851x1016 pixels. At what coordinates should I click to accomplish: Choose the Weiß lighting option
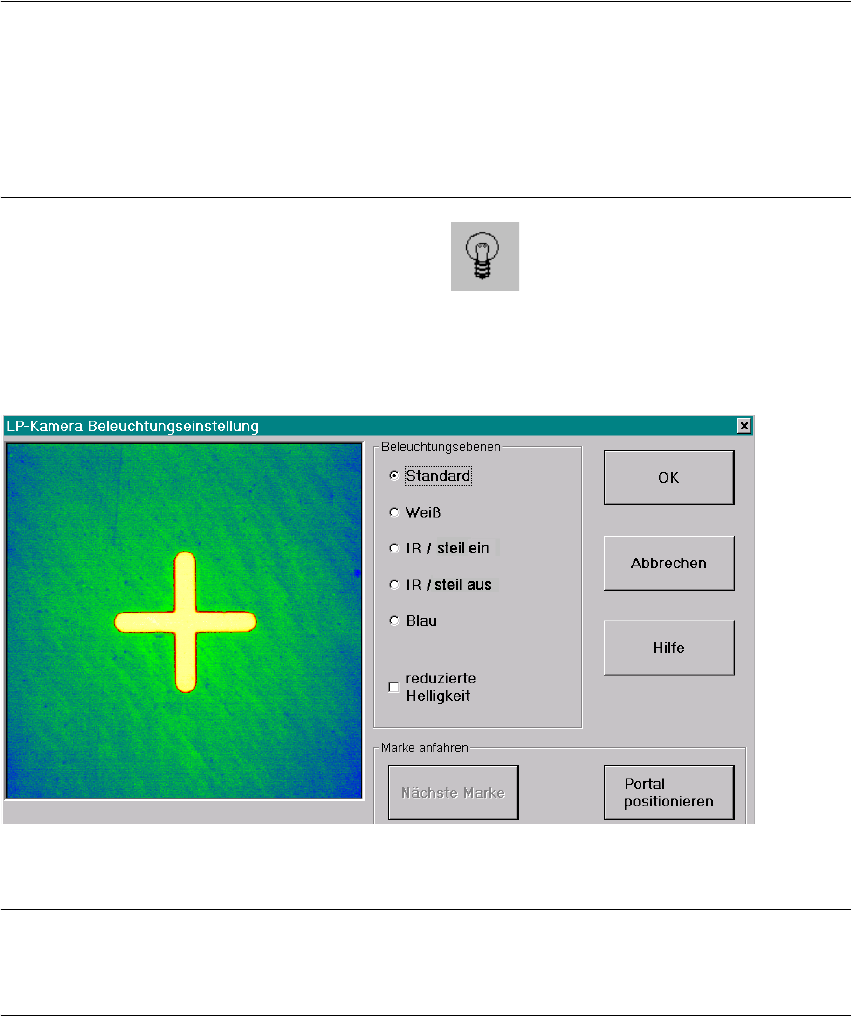pyautogui.click(x=394, y=513)
